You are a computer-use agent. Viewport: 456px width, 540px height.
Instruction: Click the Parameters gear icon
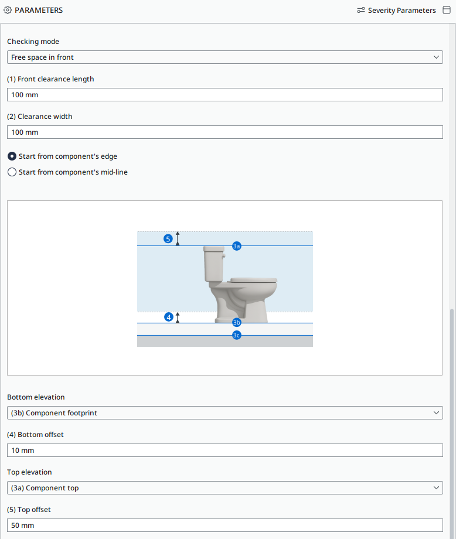click(7, 10)
